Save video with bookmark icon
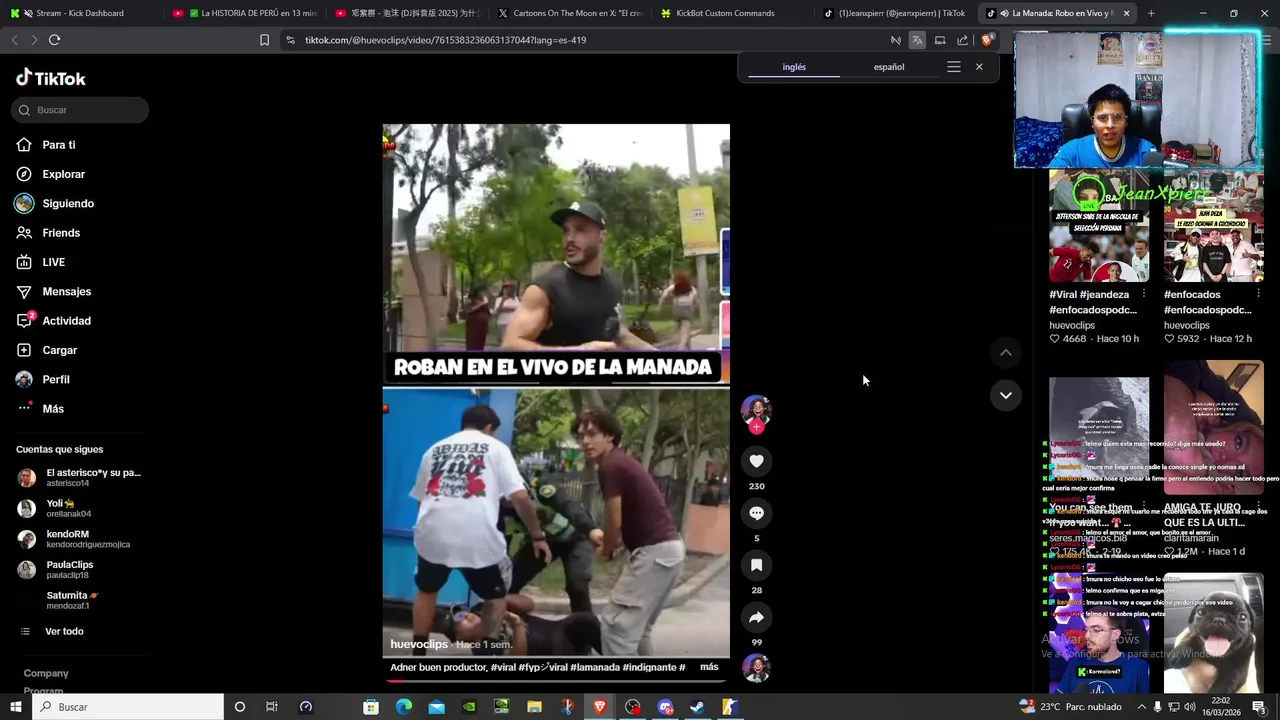This screenshot has width=1280, height=720. point(756,565)
